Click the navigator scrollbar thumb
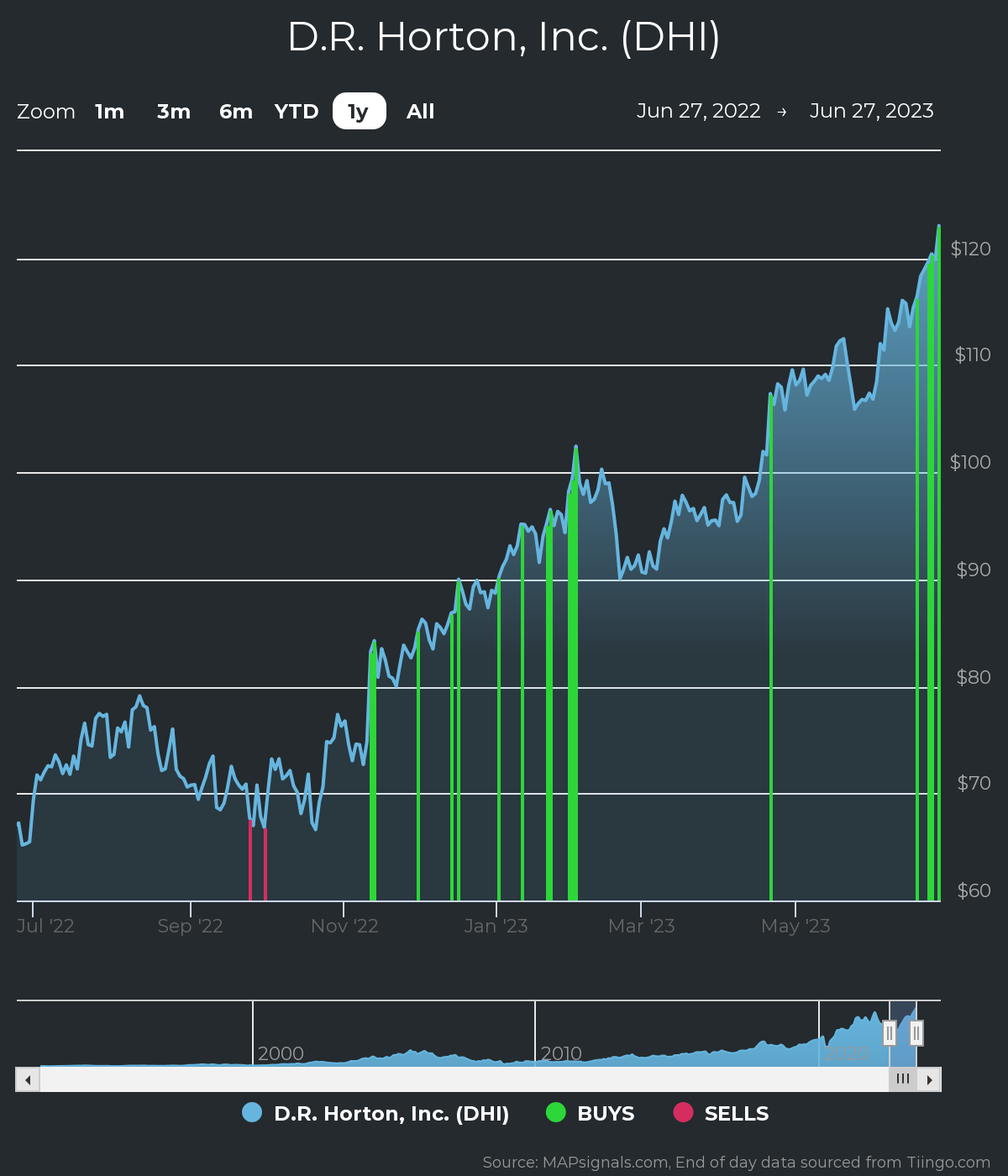 [x=903, y=1079]
